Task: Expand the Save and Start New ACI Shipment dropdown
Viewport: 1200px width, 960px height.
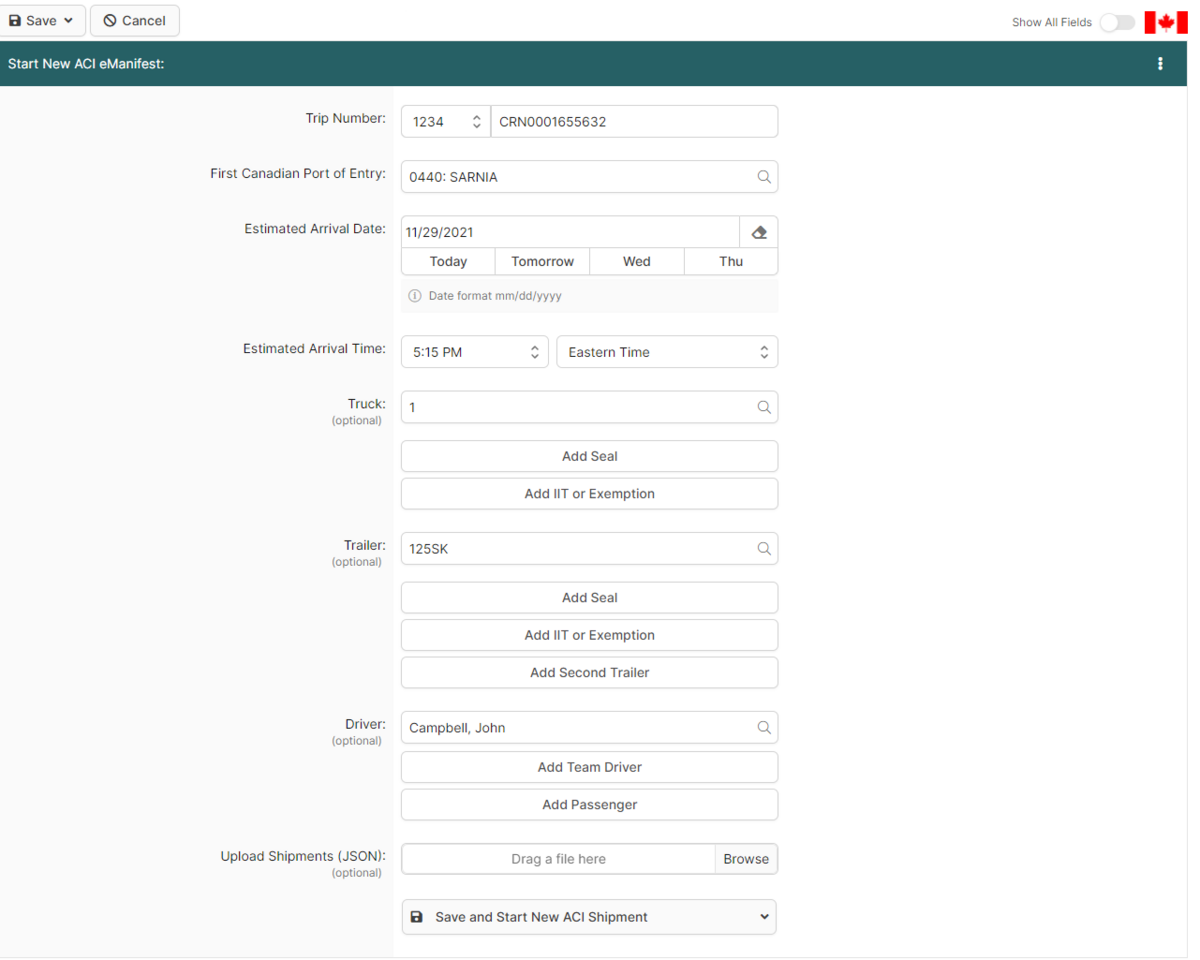Action: [764, 916]
